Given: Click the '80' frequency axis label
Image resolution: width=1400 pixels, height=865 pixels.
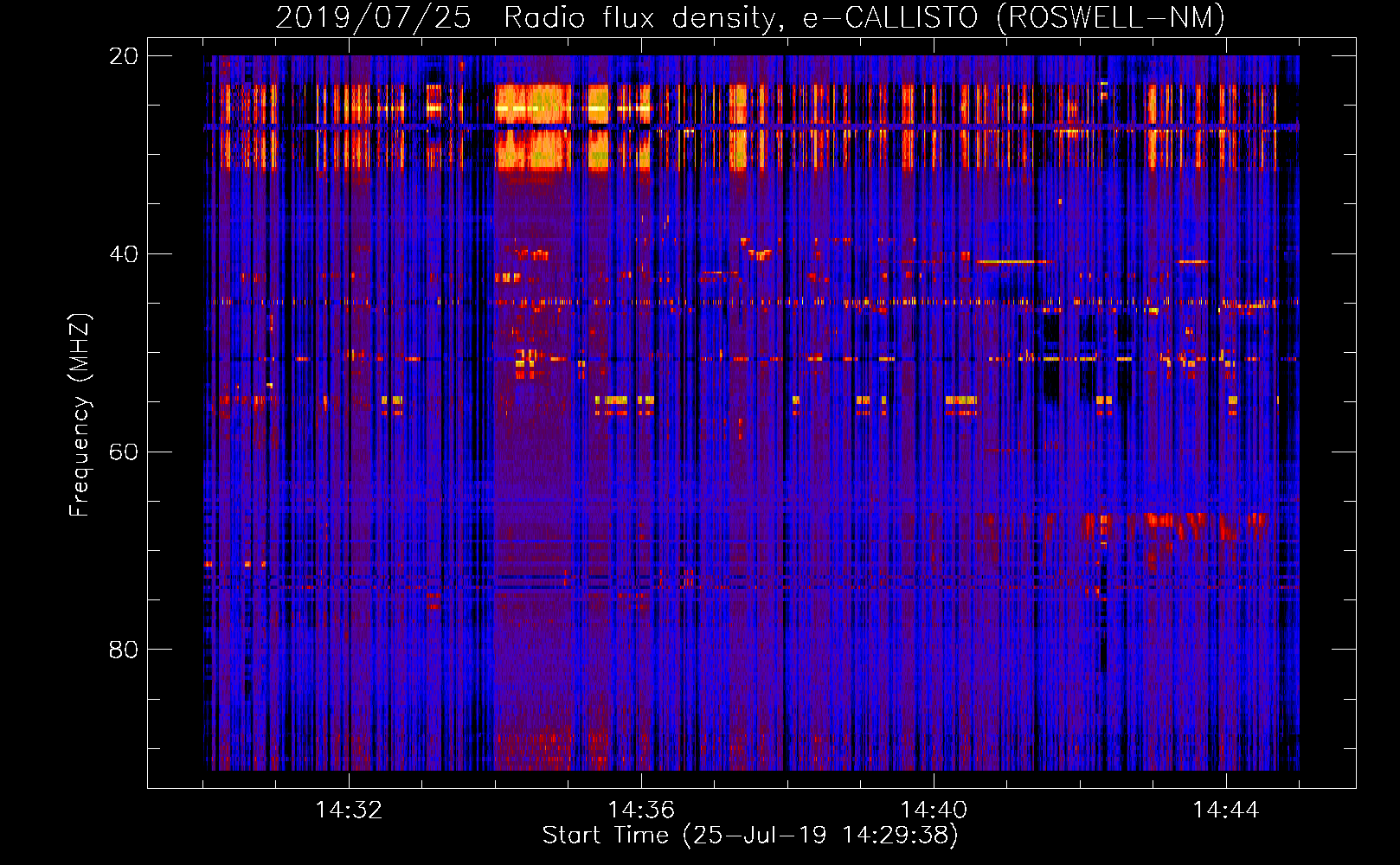Looking at the screenshot, I should click(124, 650).
